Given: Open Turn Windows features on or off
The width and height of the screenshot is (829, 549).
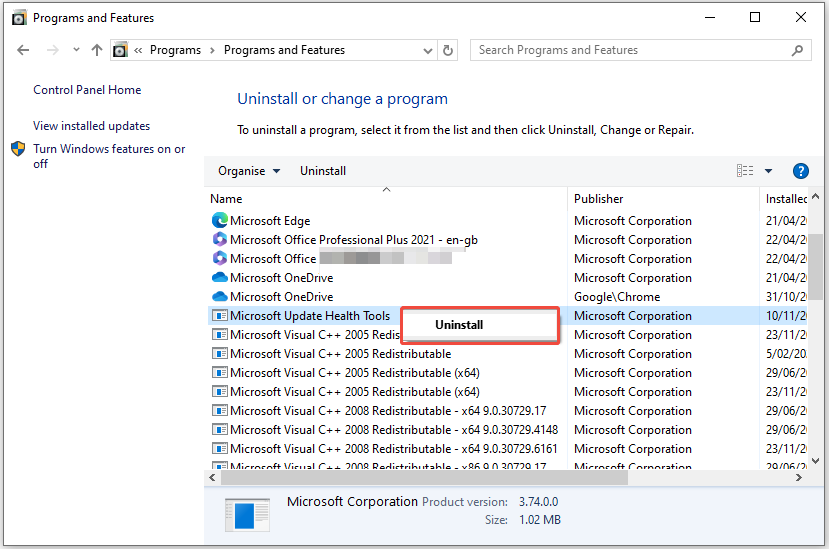Looking at the screenshot, I should (x=109, y=156).
